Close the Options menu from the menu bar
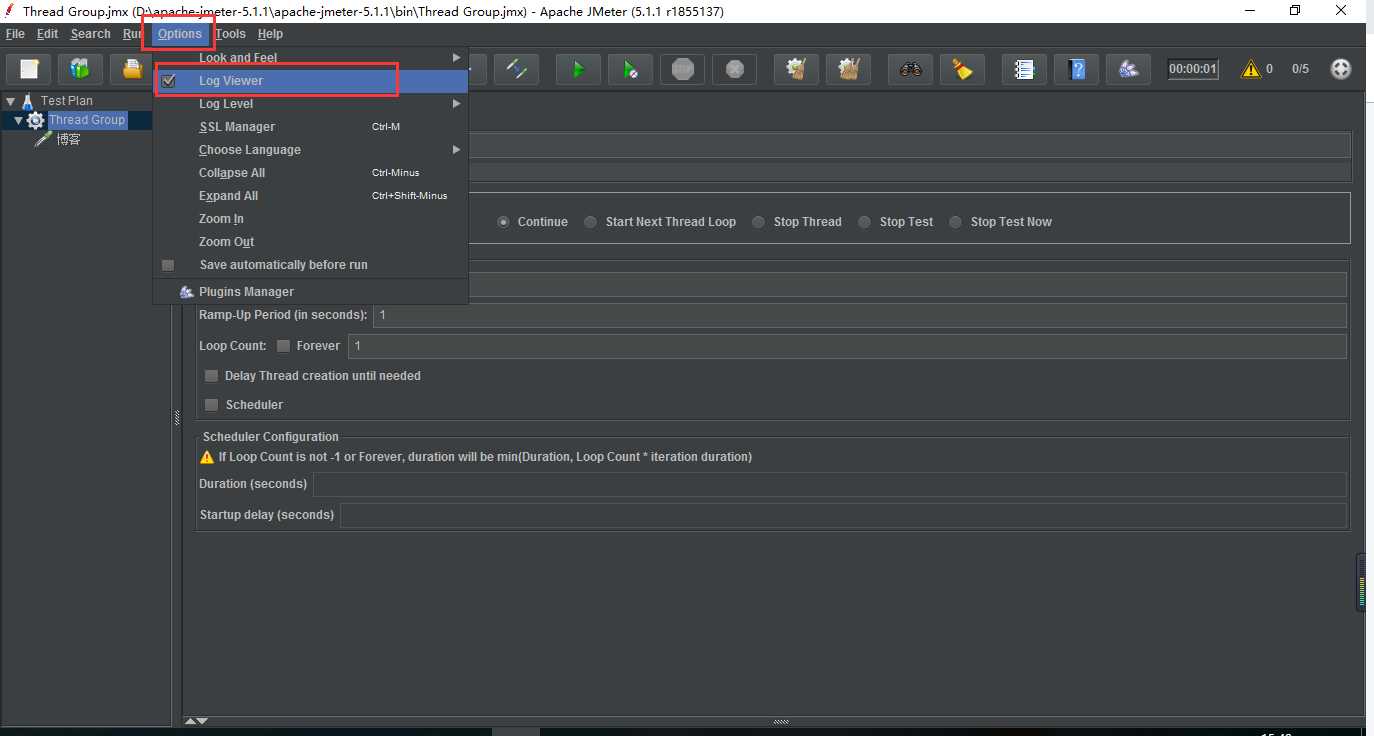The image size is (1374, 736). 180,34
